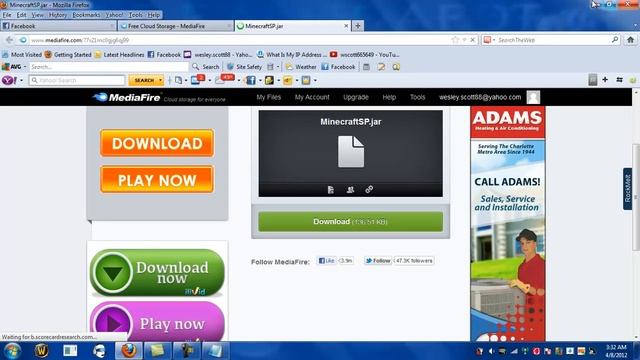Click the orange PLAY NOW ad button
The image size is (640, 360).
point(157,180)
